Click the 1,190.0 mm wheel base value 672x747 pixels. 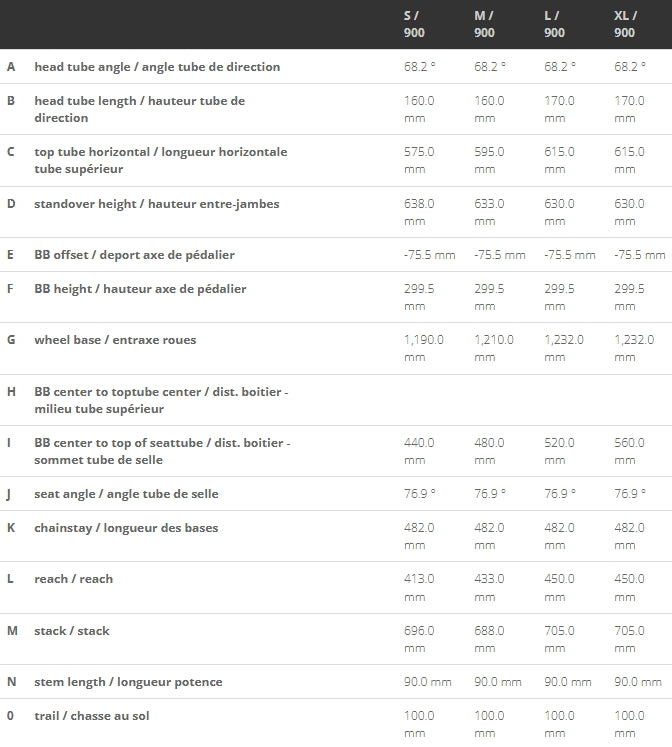click(422, 348)
